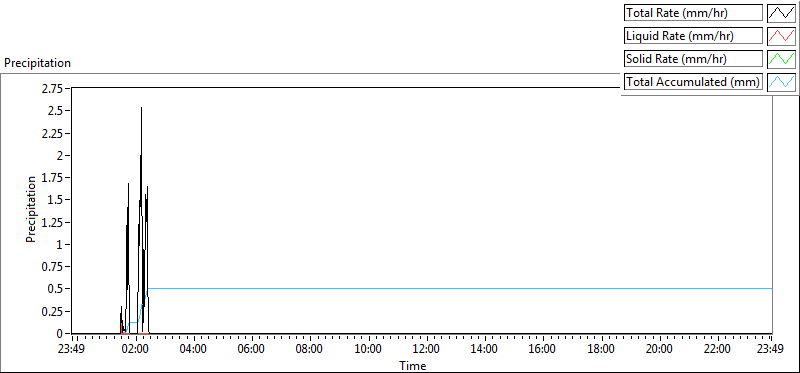
Task: Click the Total Accumulated blue line icon
Action: click(x=781, y=82)
